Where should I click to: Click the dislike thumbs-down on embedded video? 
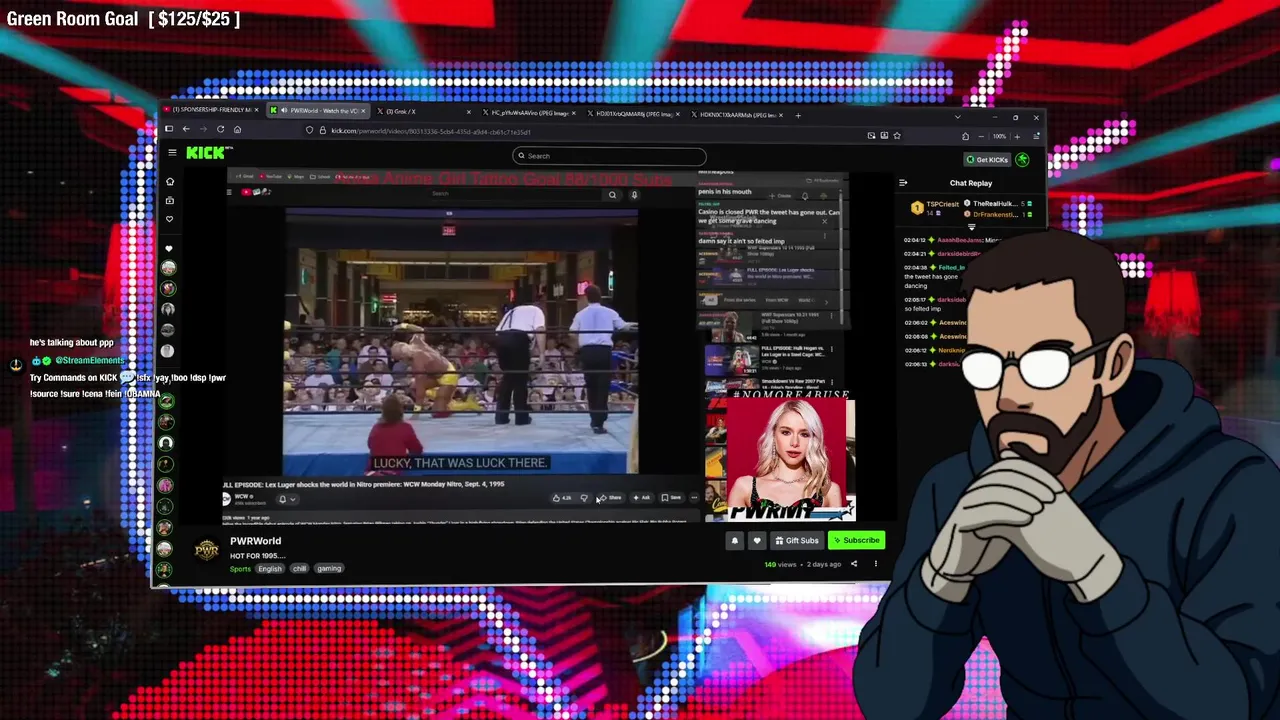tap(584, 497)
